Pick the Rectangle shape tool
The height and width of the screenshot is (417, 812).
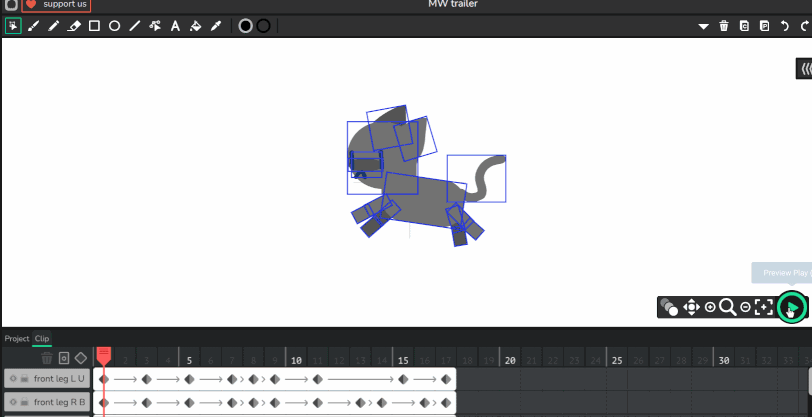point(94,26)
